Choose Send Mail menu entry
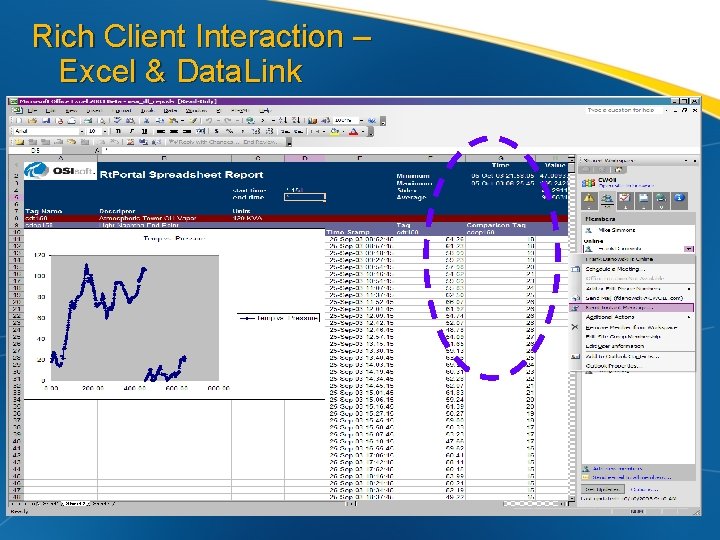This screenshot has height=540, width=720. click(632, 298)
